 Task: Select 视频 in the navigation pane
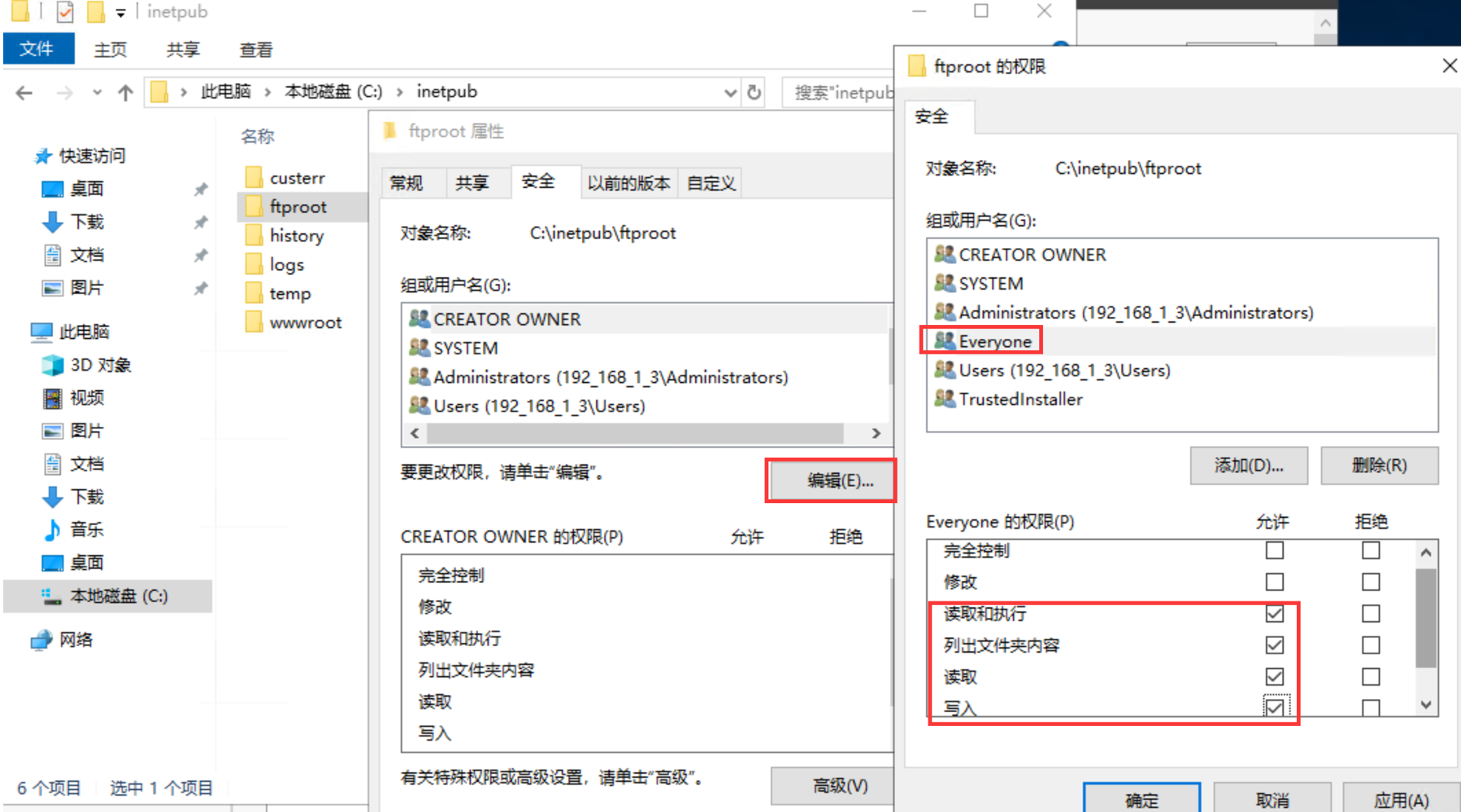tap(74, 397)
